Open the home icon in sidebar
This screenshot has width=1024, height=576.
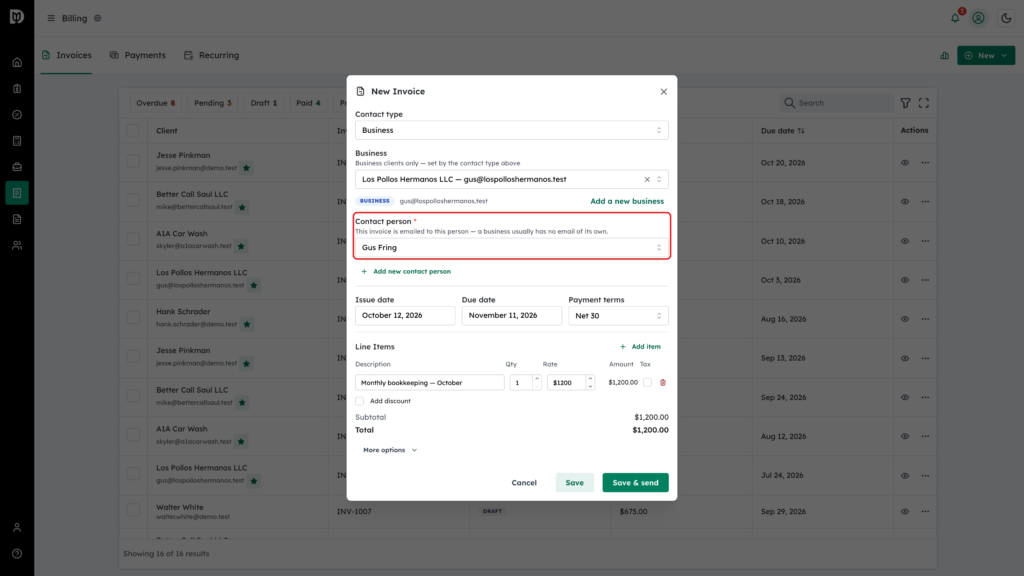(17, 63)
